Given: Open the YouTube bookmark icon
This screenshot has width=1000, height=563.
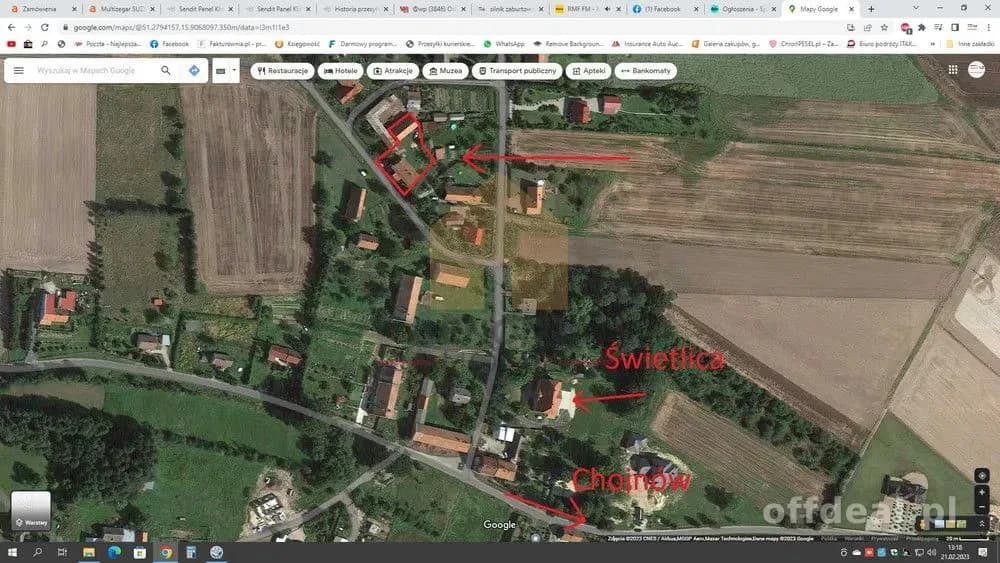Looking at the screenshot, I should coord(11,44).
